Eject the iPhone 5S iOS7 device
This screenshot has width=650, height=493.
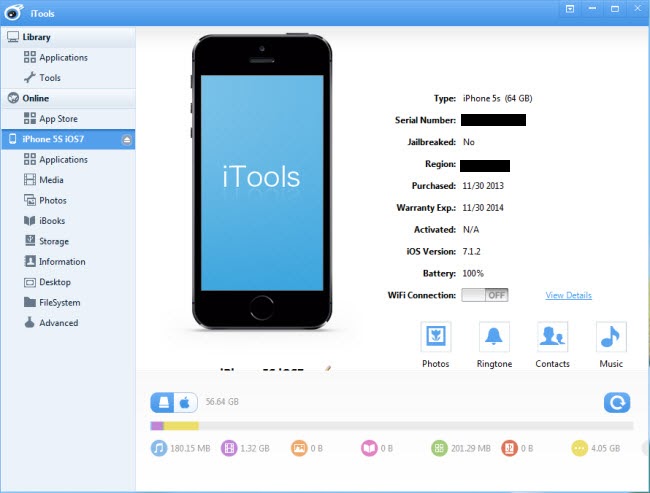click(x=127, y=140)
